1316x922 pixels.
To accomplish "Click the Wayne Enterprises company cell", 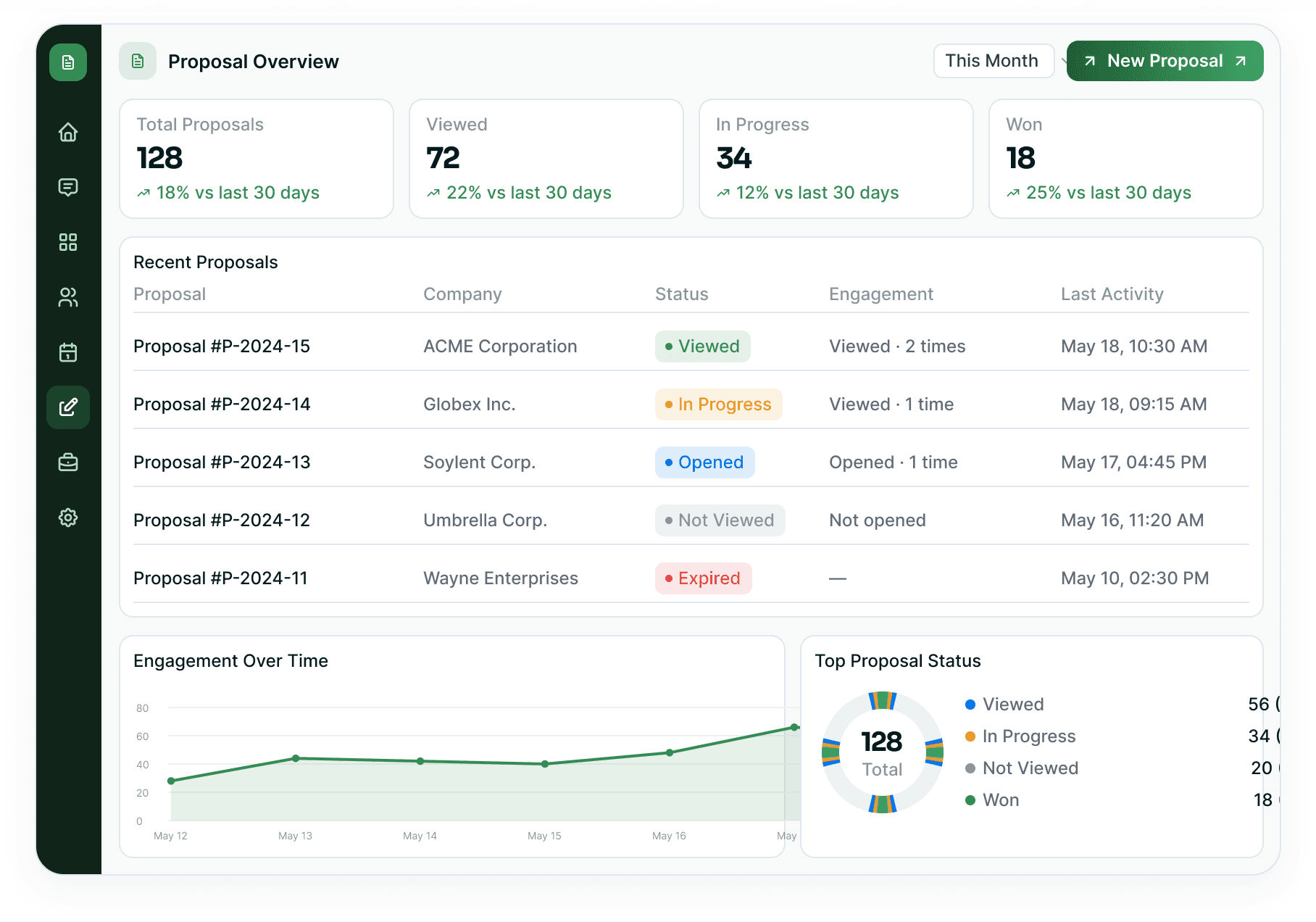I will 501,578.
